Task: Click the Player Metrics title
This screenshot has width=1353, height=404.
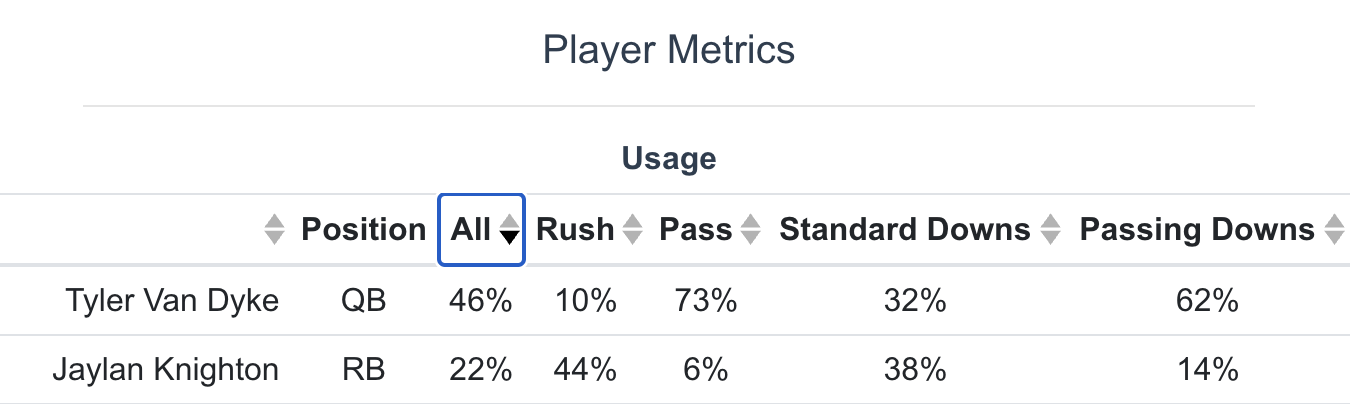Action: pos(669,49)
